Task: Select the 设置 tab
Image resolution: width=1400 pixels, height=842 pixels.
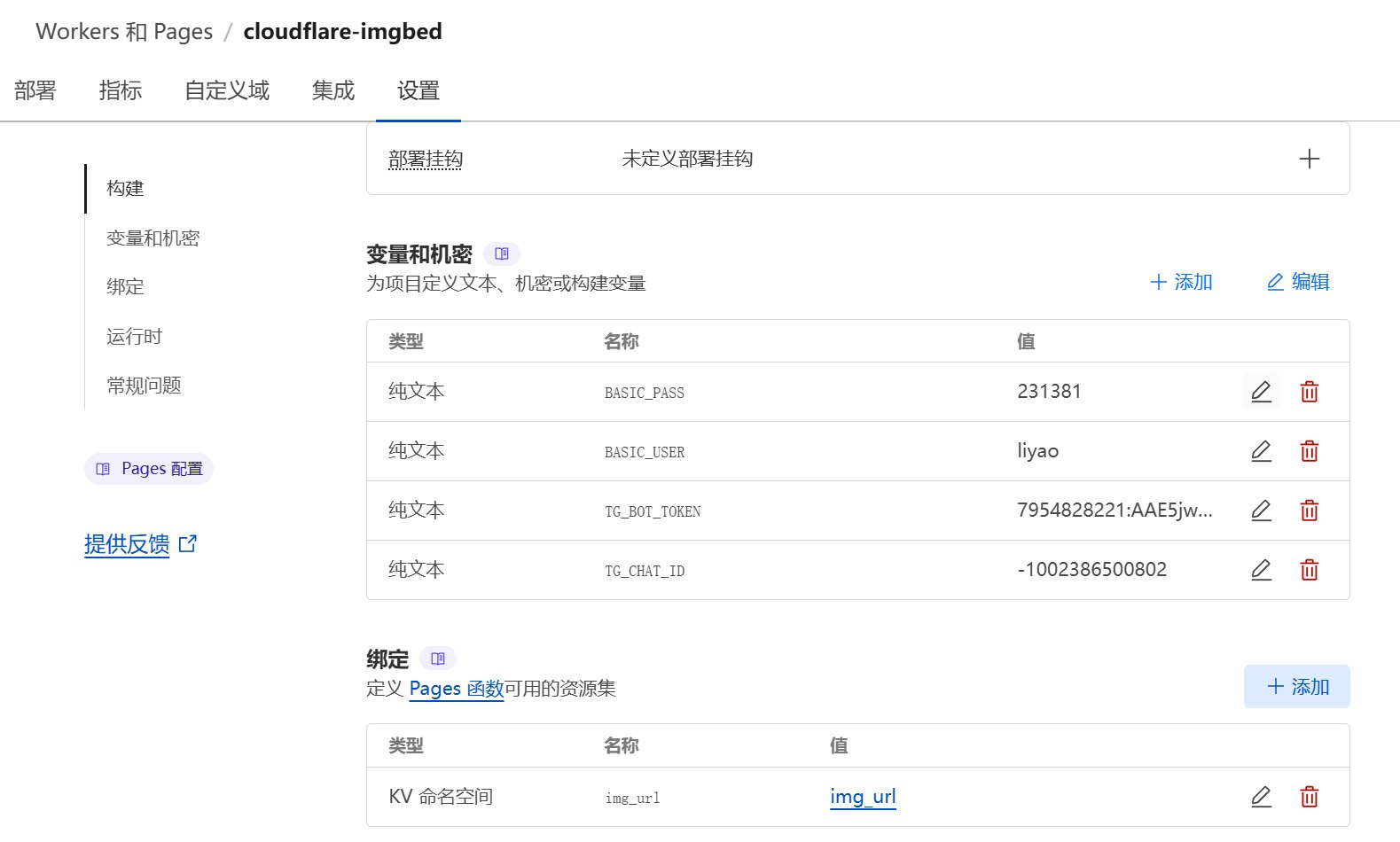Action: coord(418,90)
